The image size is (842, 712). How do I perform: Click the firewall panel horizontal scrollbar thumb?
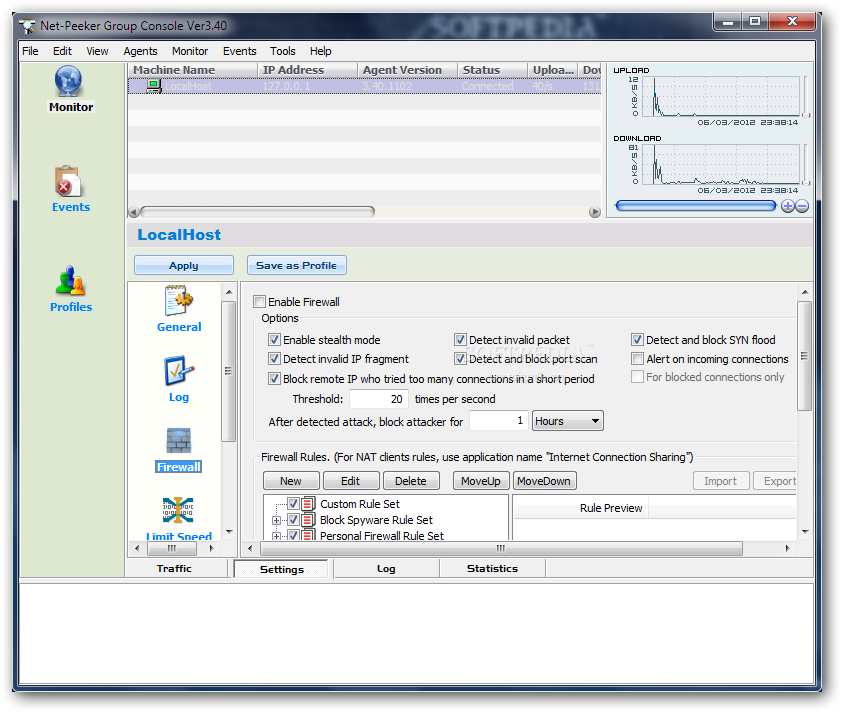pos(501,548)
